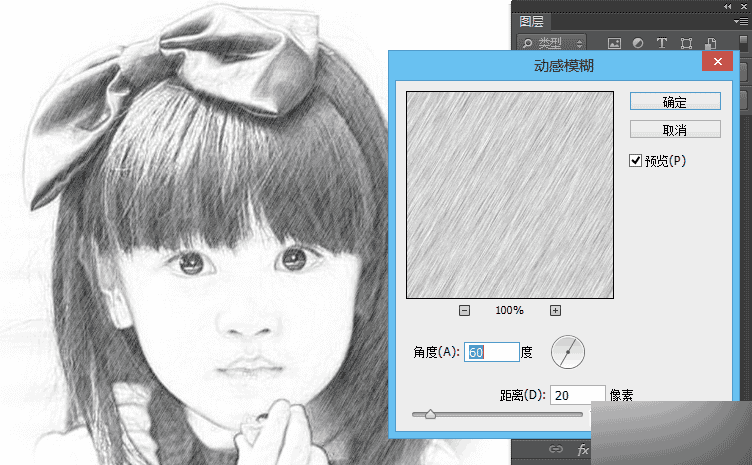Screen dimensions: 752x465
Task: Uncheck the 预览(P) preview checkbox
Action: pos(635,161)
